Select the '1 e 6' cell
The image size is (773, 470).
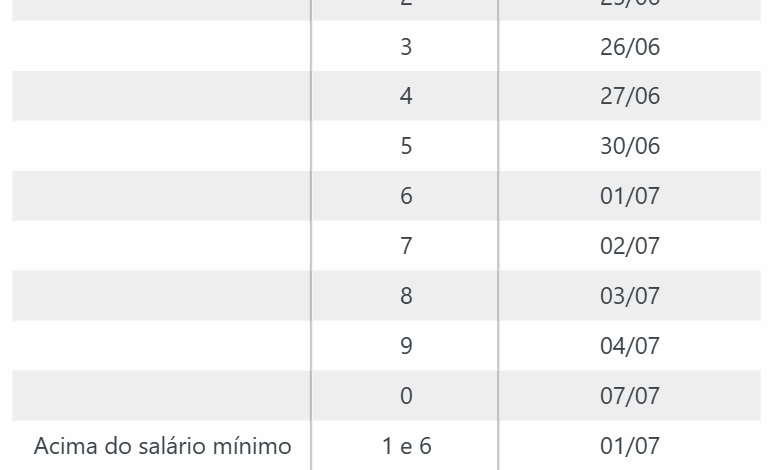pos(406,446)
